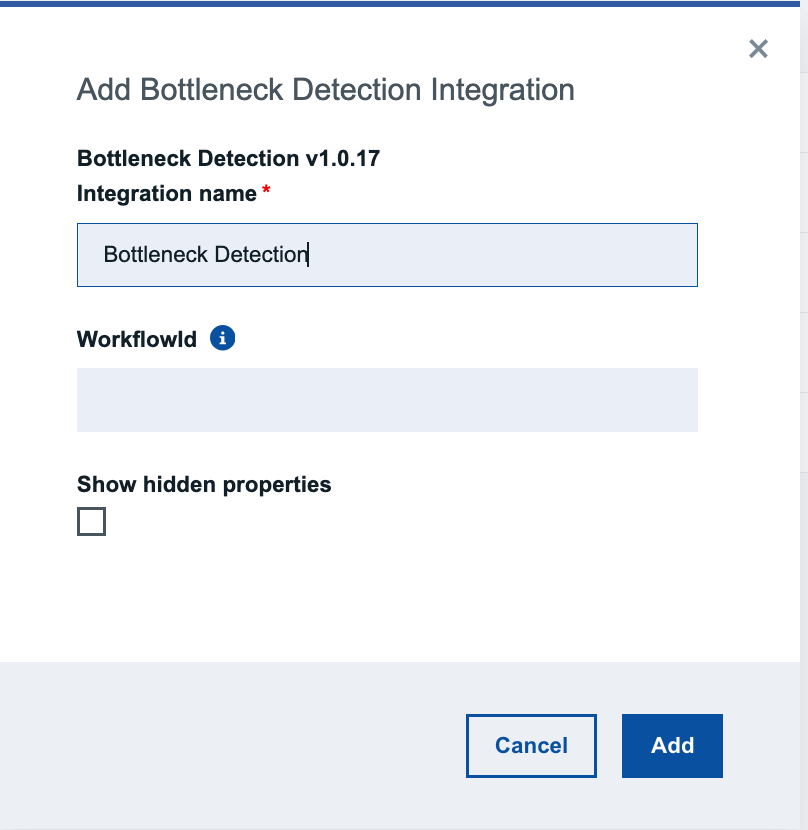Place cursor on the word Detection in name field
The width and height of the screenshot is (808, 830).
click(x=261, y=255)
